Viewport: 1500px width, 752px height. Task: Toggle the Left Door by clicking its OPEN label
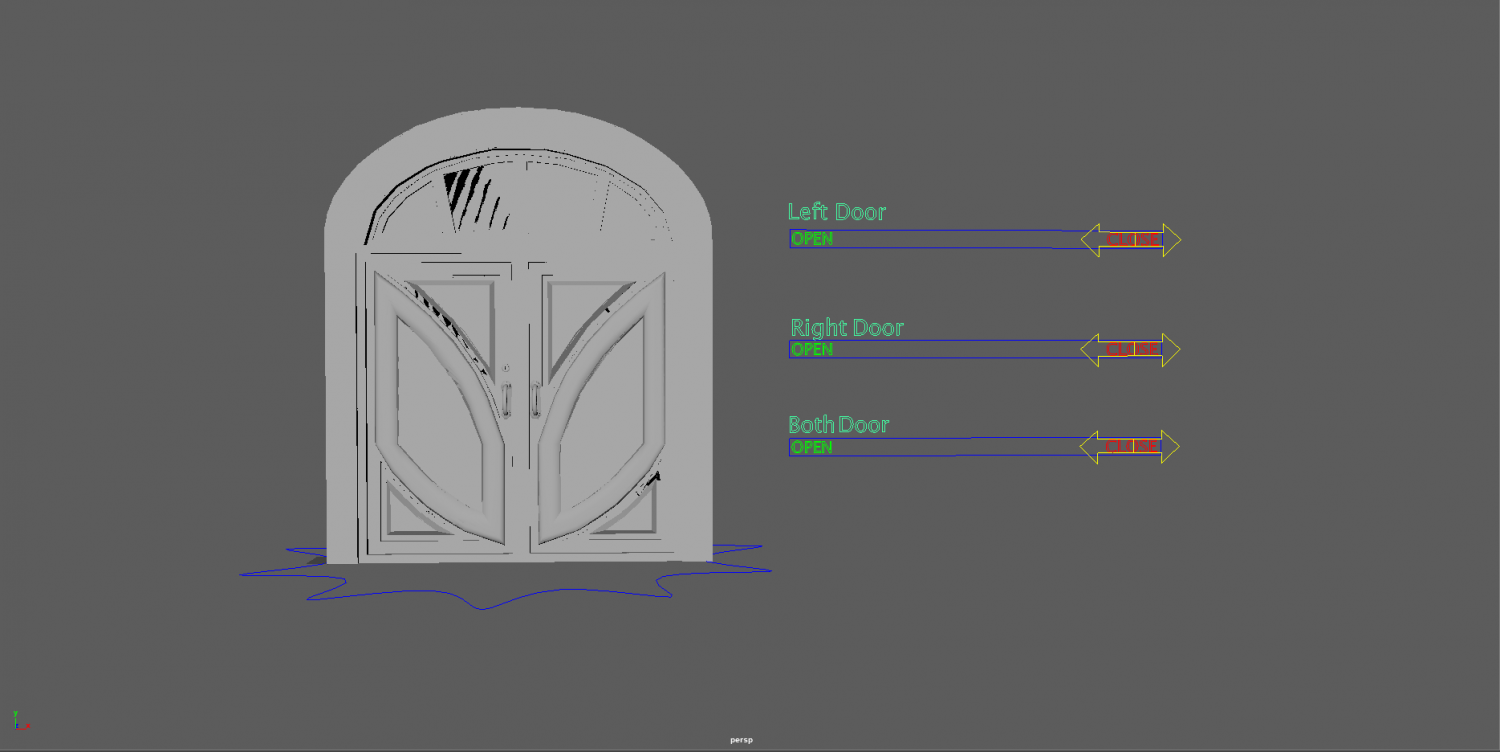tap(810, 239)
